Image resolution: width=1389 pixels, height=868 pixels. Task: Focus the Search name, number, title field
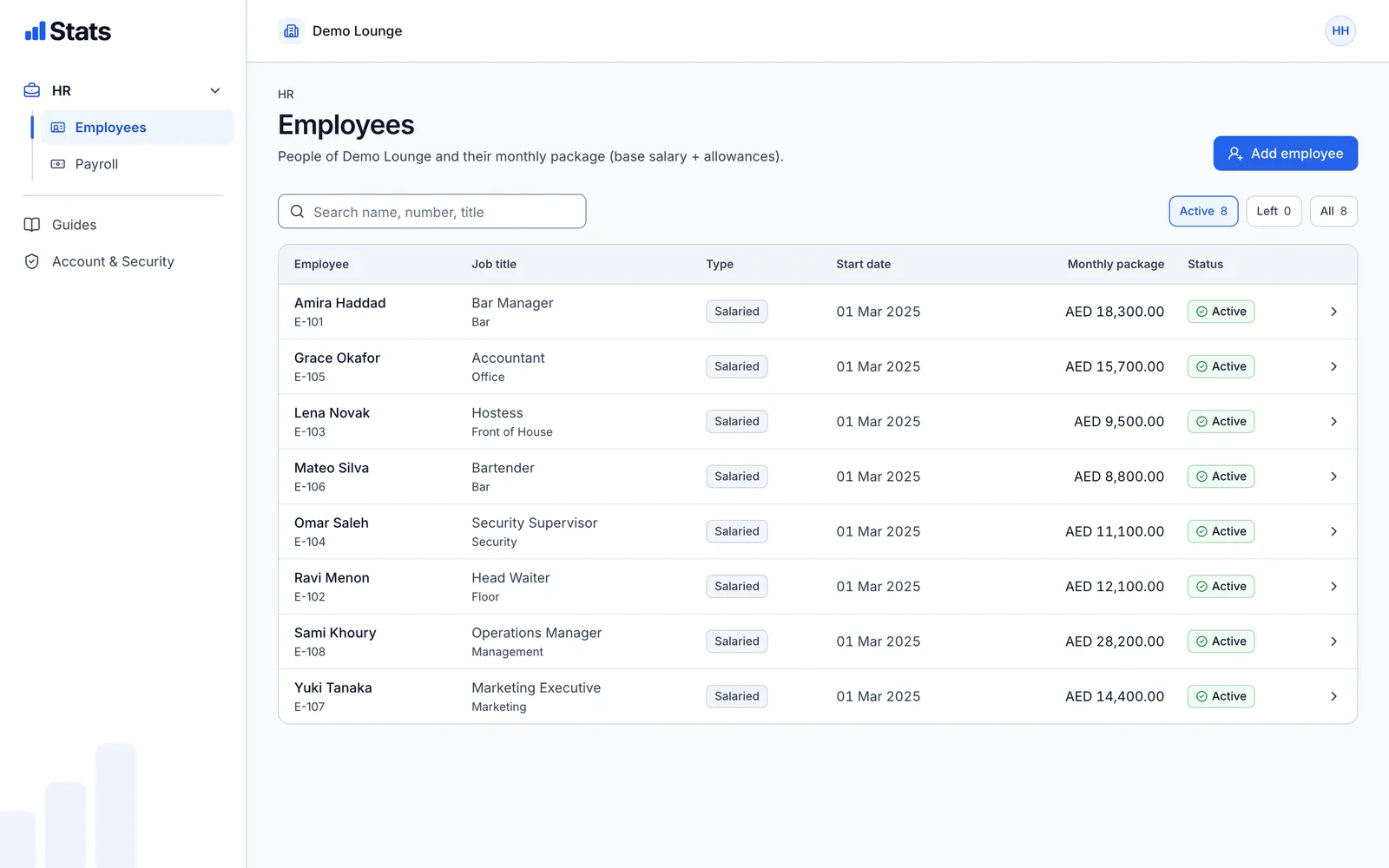point(431,212)
